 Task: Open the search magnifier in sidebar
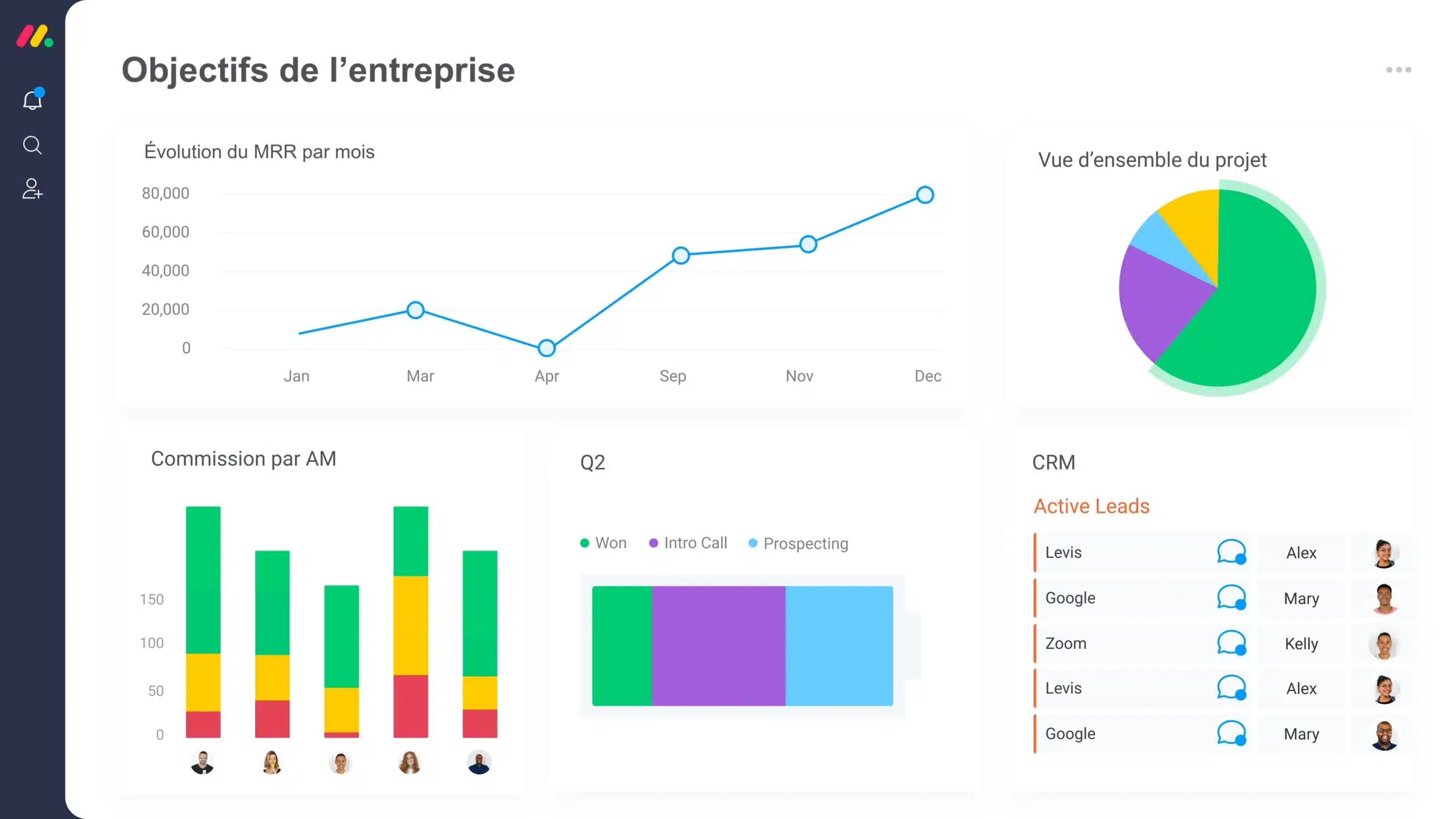pos(32,145)
